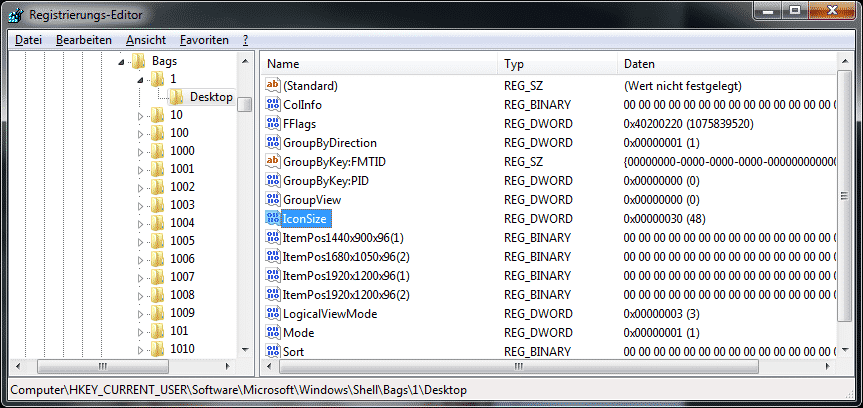863x408 pixels.
Task: Expand the key 1007 tree node
Action: pyautogui.click(x=140, y=278)
